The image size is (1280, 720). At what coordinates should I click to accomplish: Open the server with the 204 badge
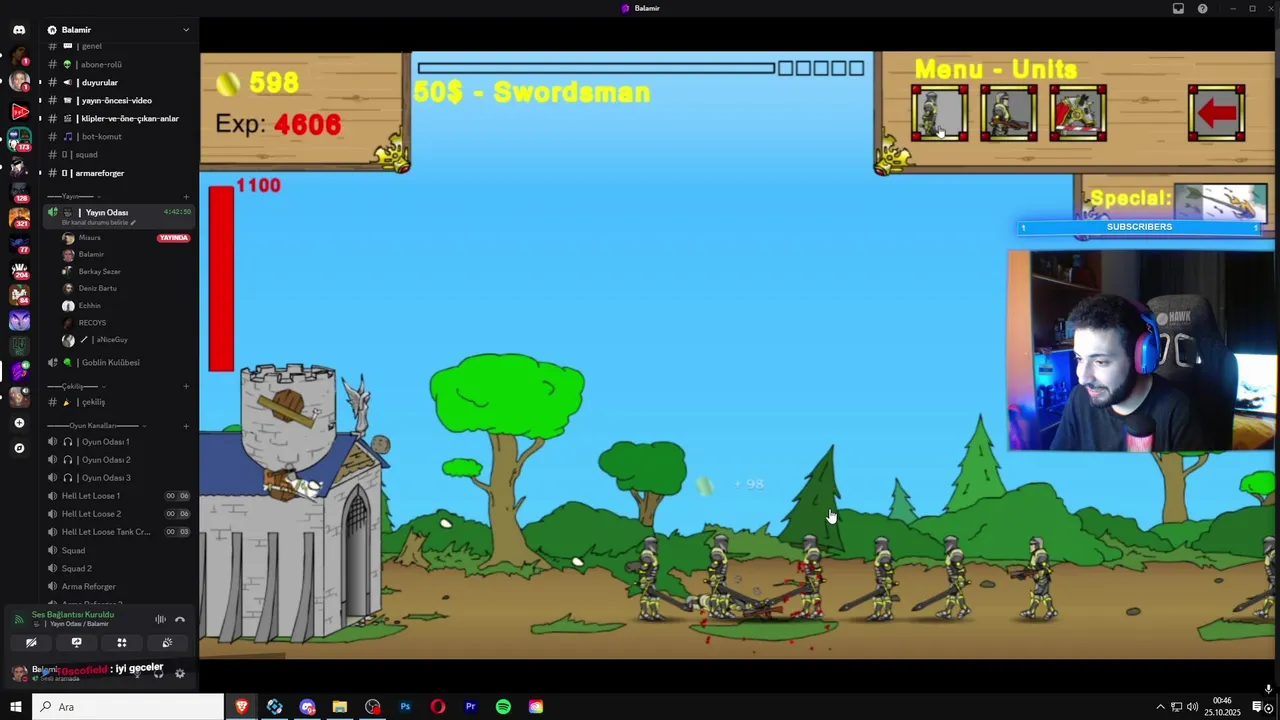point(19,269)
